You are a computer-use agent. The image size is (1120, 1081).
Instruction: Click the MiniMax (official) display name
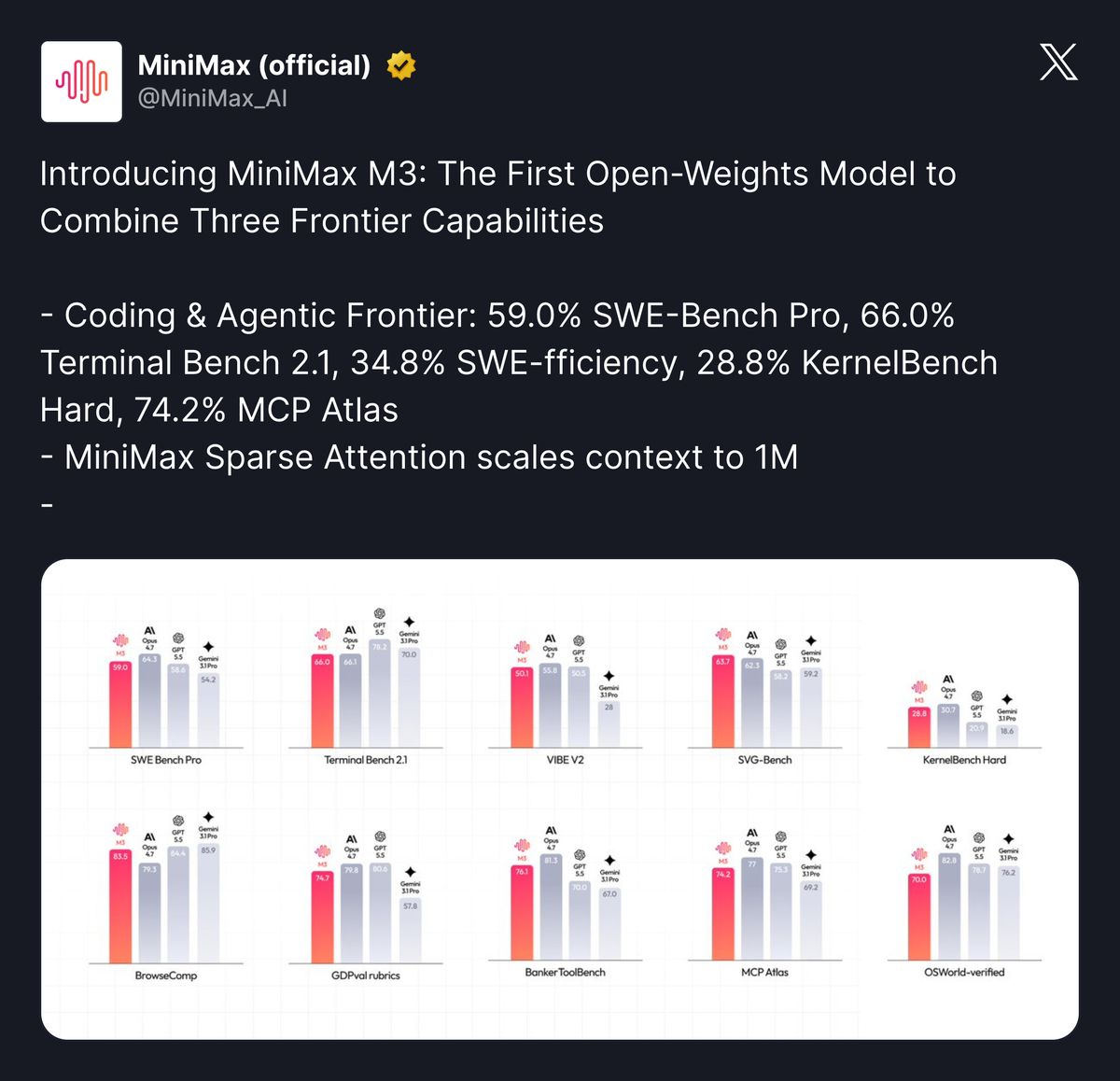click(254, 65)
